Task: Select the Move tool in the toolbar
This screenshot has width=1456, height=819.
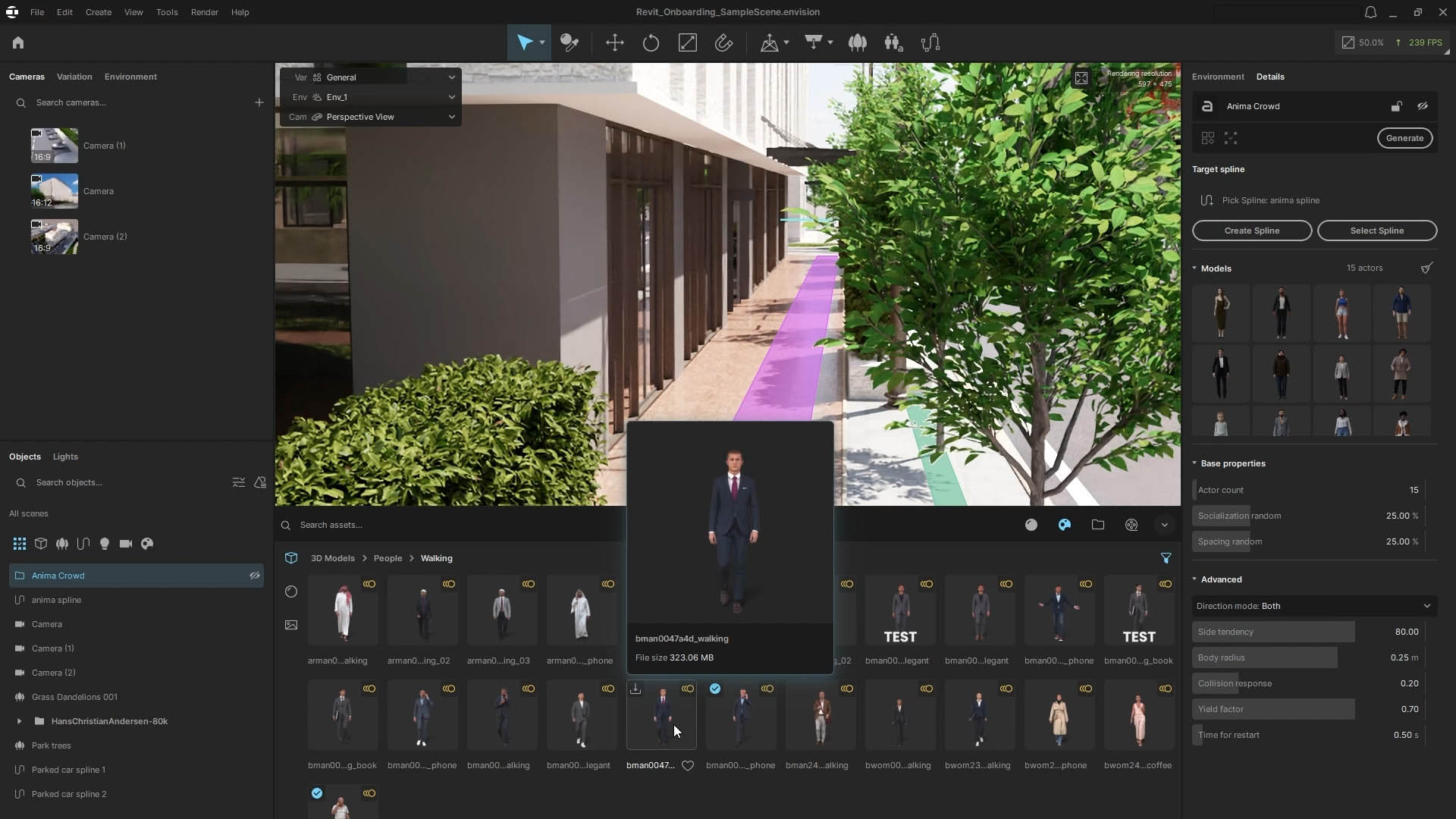Action: click(x=615, y=43)
